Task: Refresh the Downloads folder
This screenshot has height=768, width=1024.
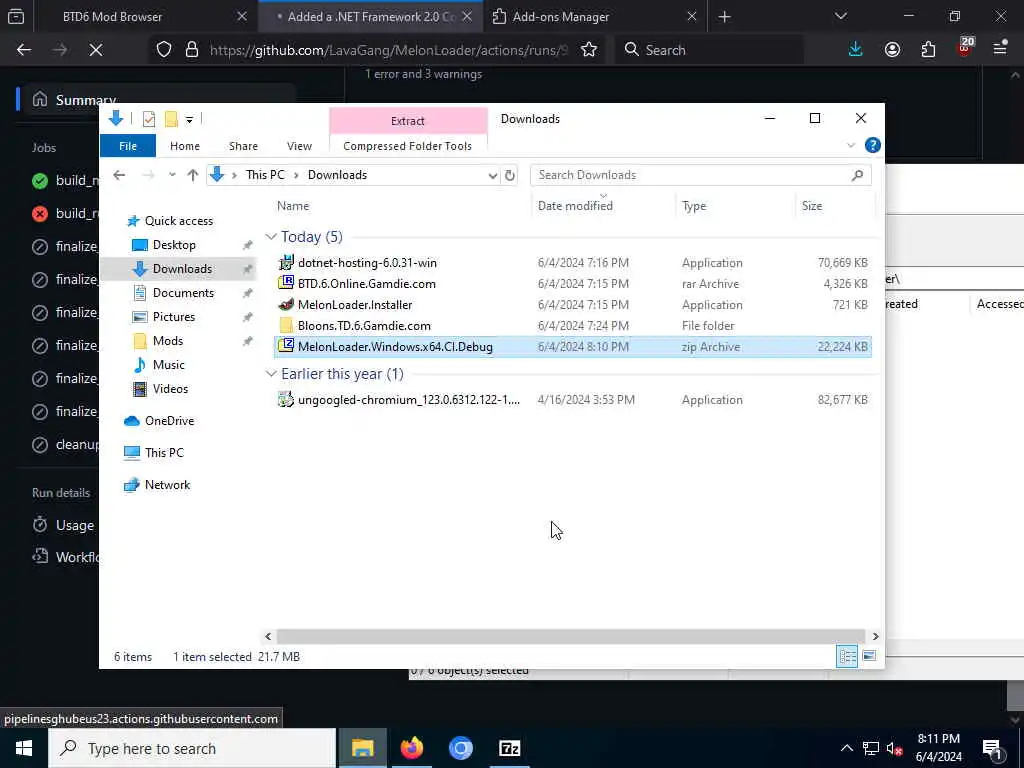Action: coord(509,175)
